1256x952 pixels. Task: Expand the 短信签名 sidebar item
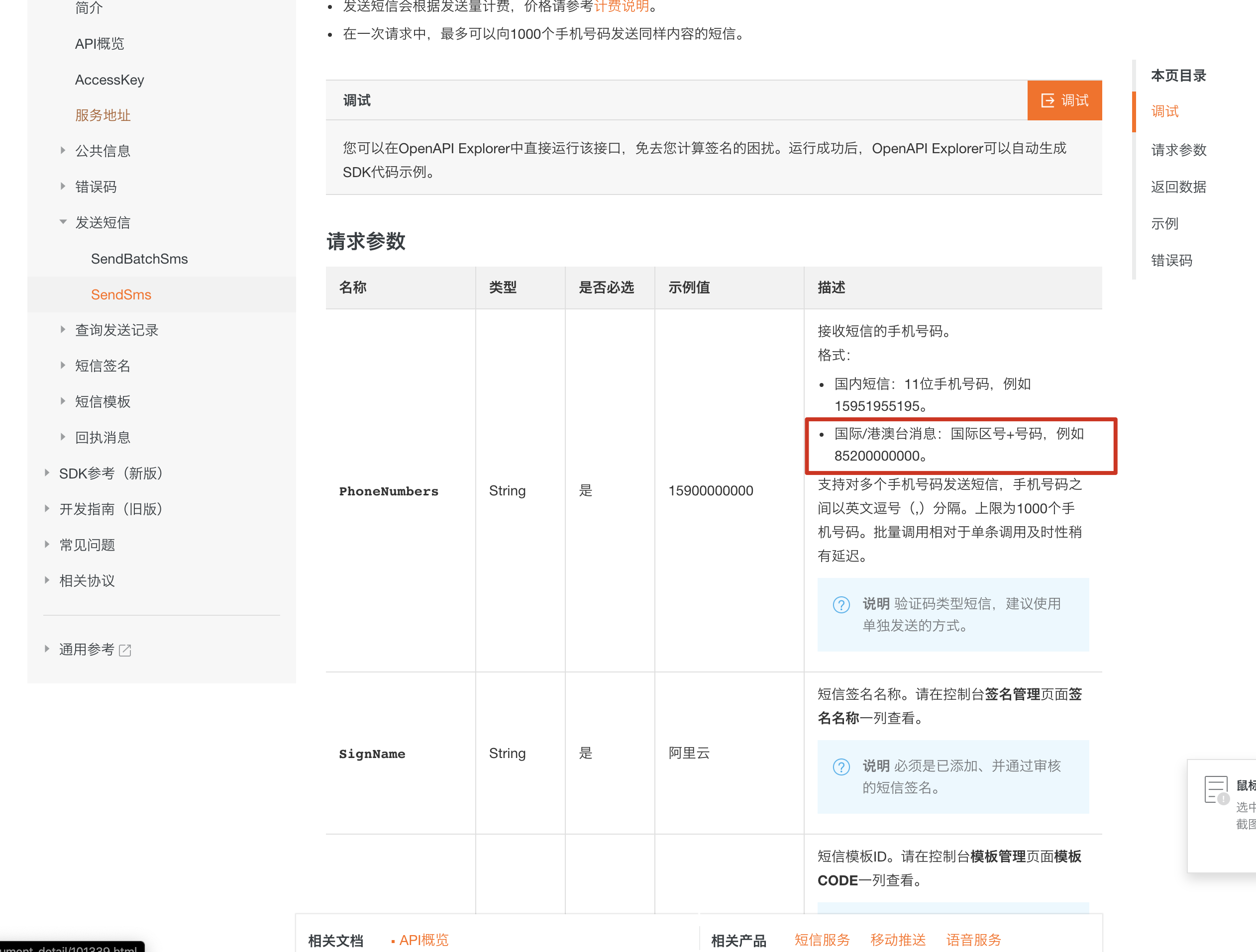63,366
